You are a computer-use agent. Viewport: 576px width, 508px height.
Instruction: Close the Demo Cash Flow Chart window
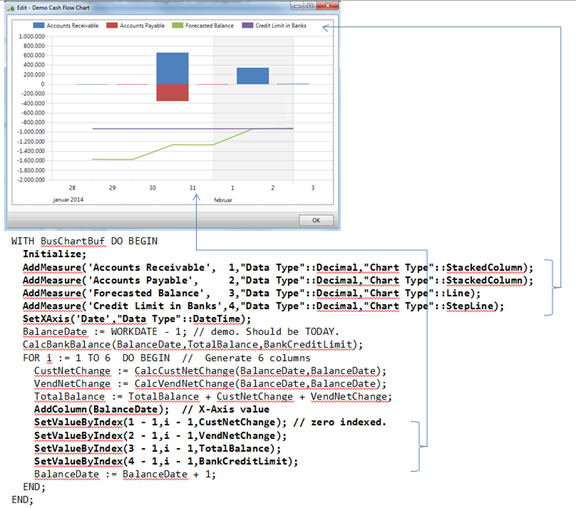pos(327,6)
